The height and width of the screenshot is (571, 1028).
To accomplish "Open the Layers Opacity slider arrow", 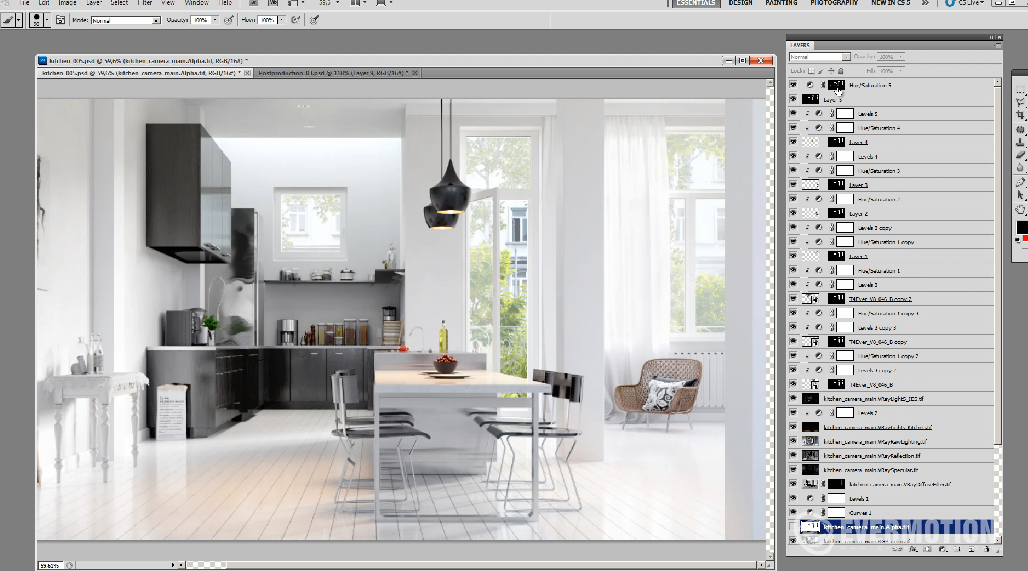I will point(901,57).
